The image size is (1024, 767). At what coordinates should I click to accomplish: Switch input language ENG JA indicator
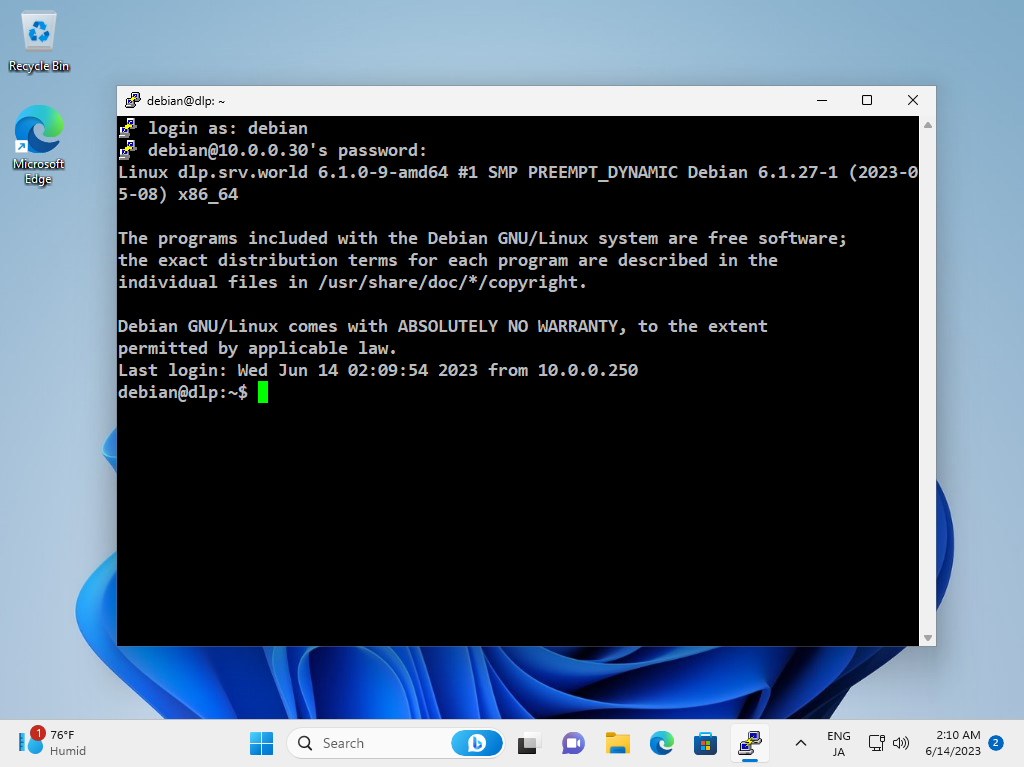[839, 743]
